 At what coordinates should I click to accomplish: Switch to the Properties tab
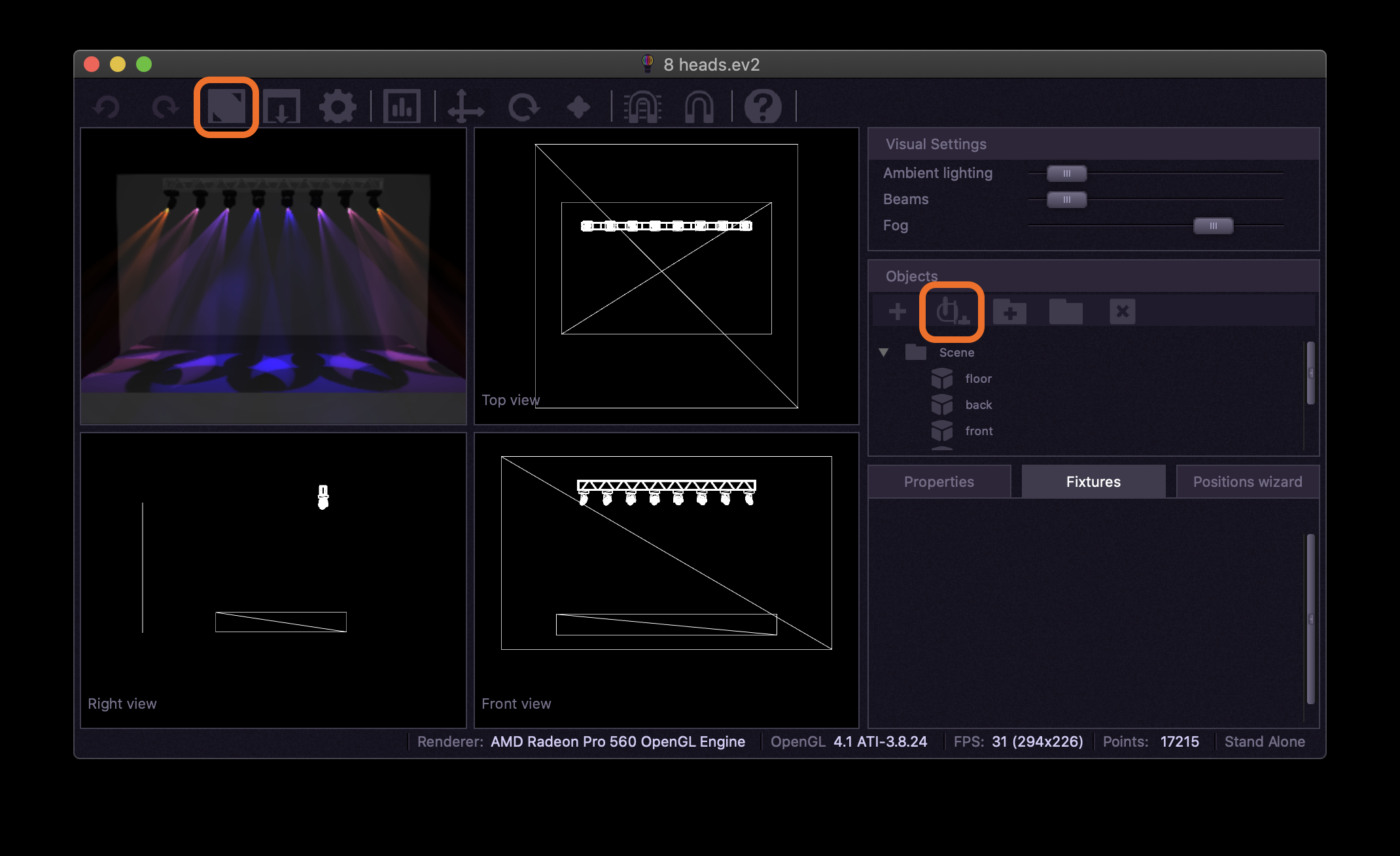[939, 482]
